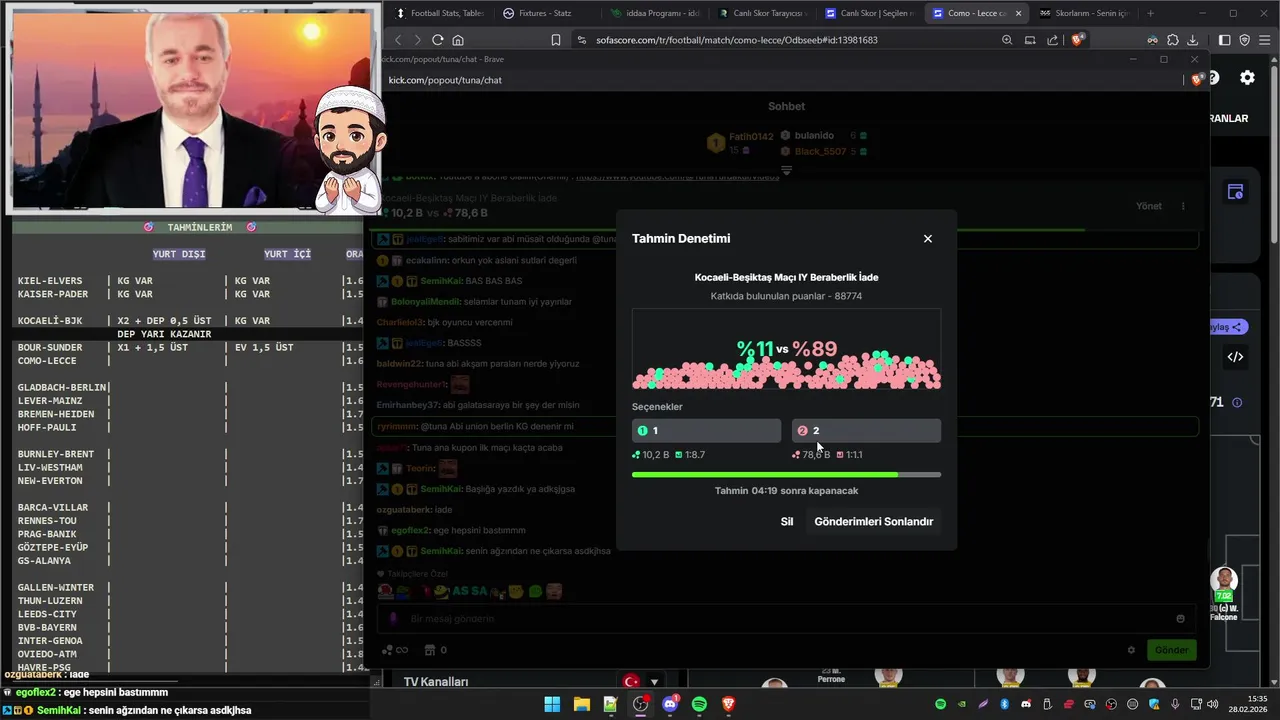Screen dimensions: 1280x720
Task: Open the Football Stats, Tables browser tab
Action: [438, 13]
